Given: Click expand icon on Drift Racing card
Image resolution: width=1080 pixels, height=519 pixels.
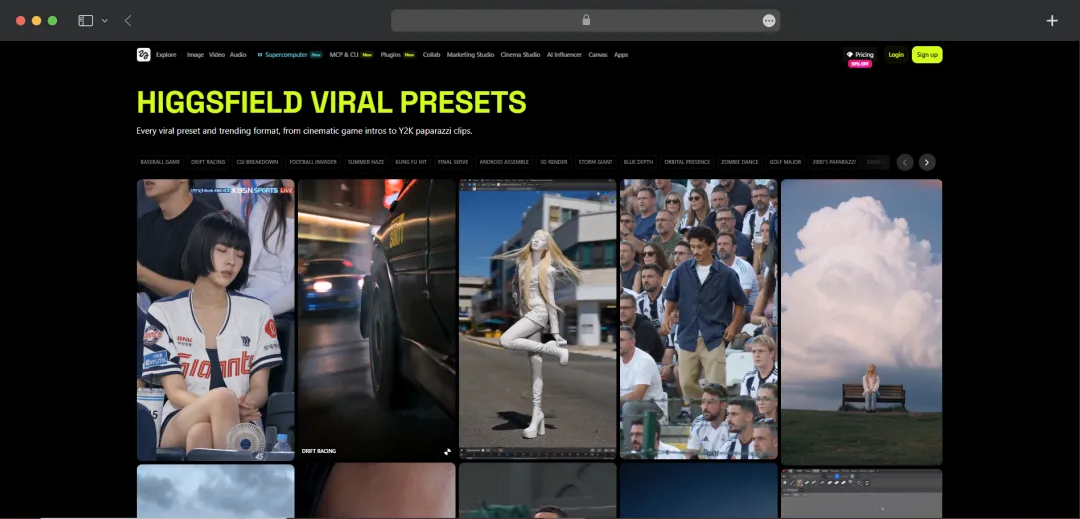Looking at the screenshot, I should [448, 452].
